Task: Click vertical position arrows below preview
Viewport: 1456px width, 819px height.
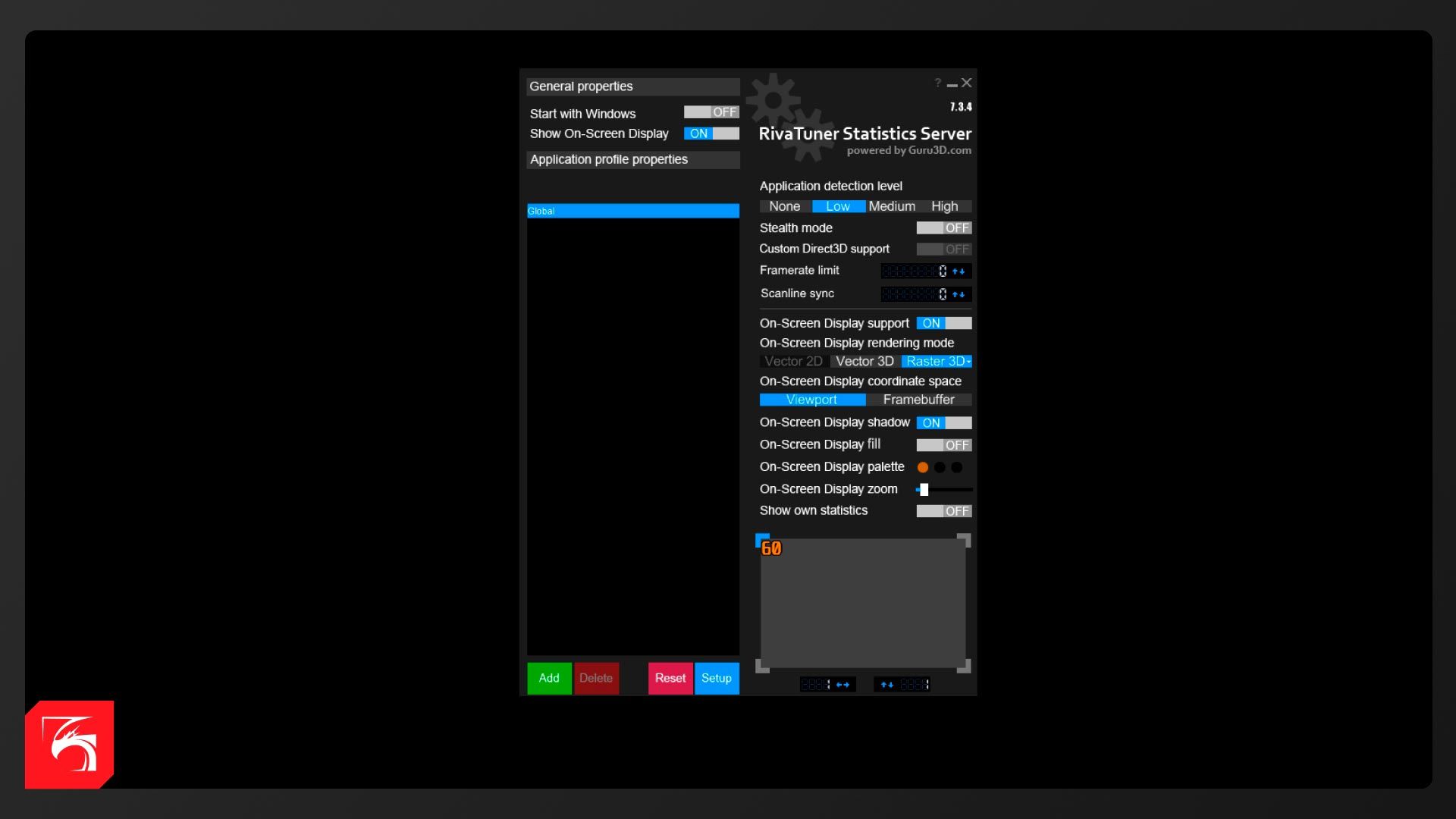Action: [x=886, y=685]
